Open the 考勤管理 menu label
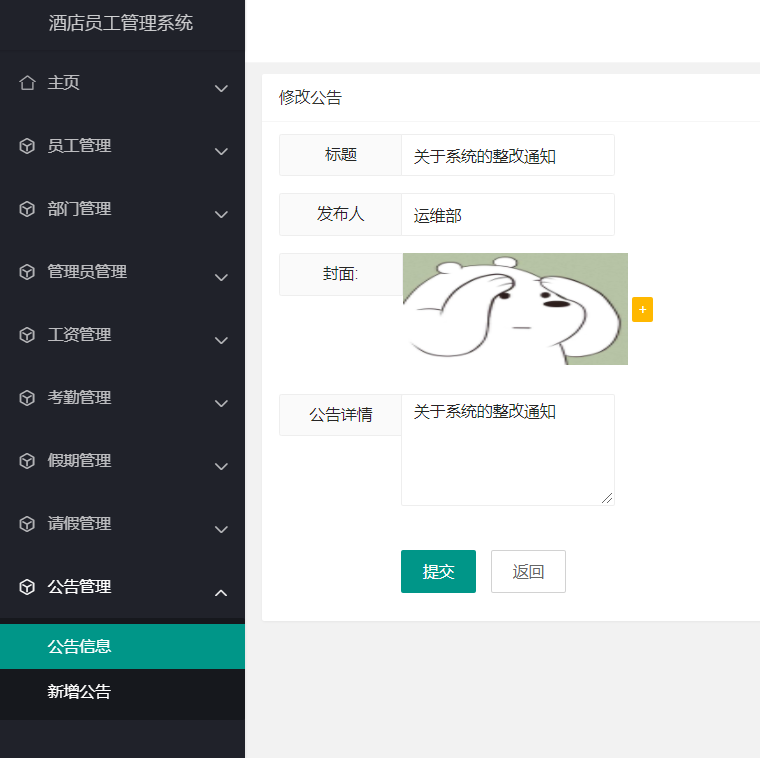 click(79, 397)
